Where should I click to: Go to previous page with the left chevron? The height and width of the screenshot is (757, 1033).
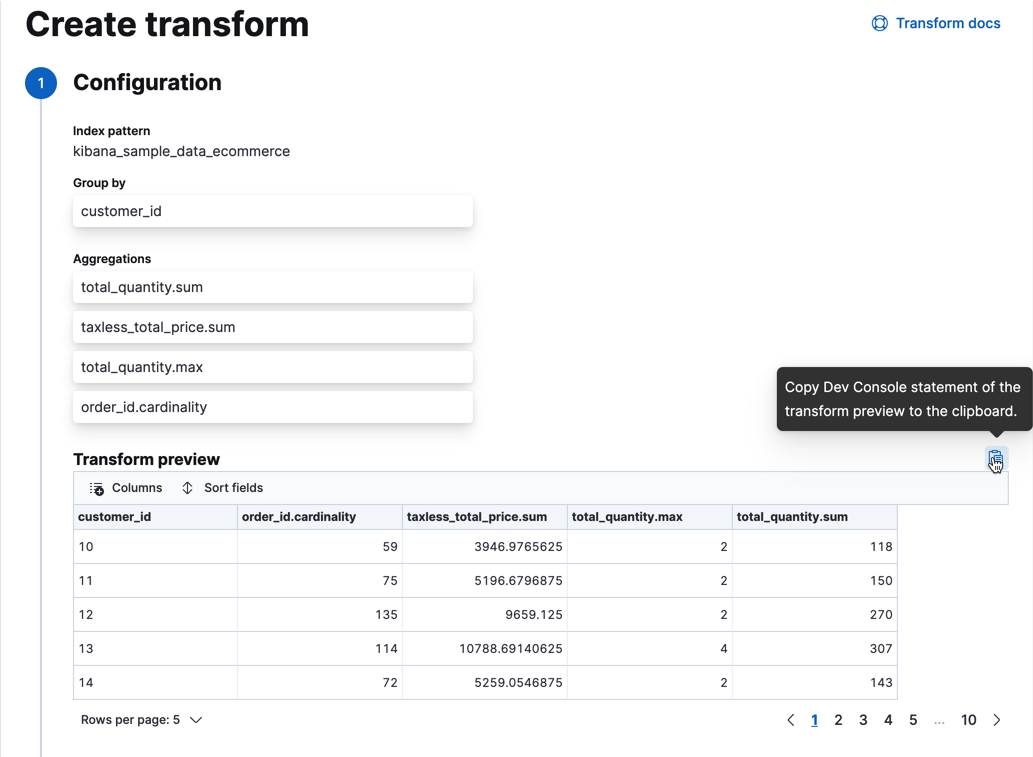tap(790, 719)
